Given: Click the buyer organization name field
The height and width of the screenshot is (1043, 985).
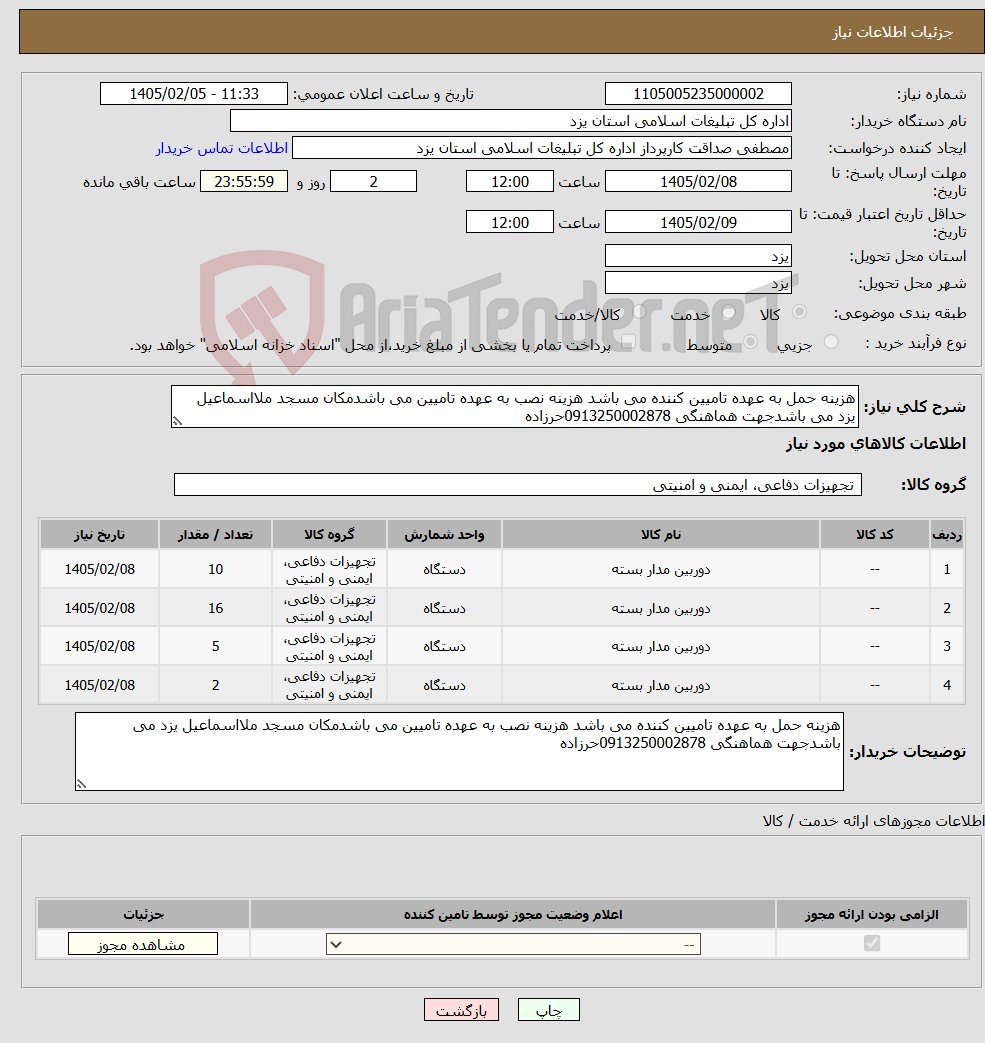Looking at the screenshot, I should pos(511,121).
